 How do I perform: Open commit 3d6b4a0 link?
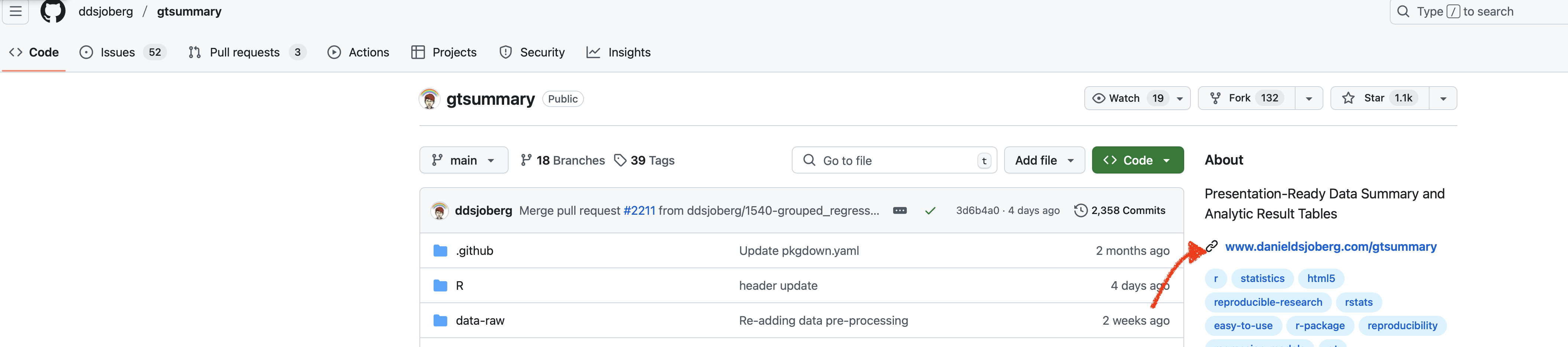[977, 211]
